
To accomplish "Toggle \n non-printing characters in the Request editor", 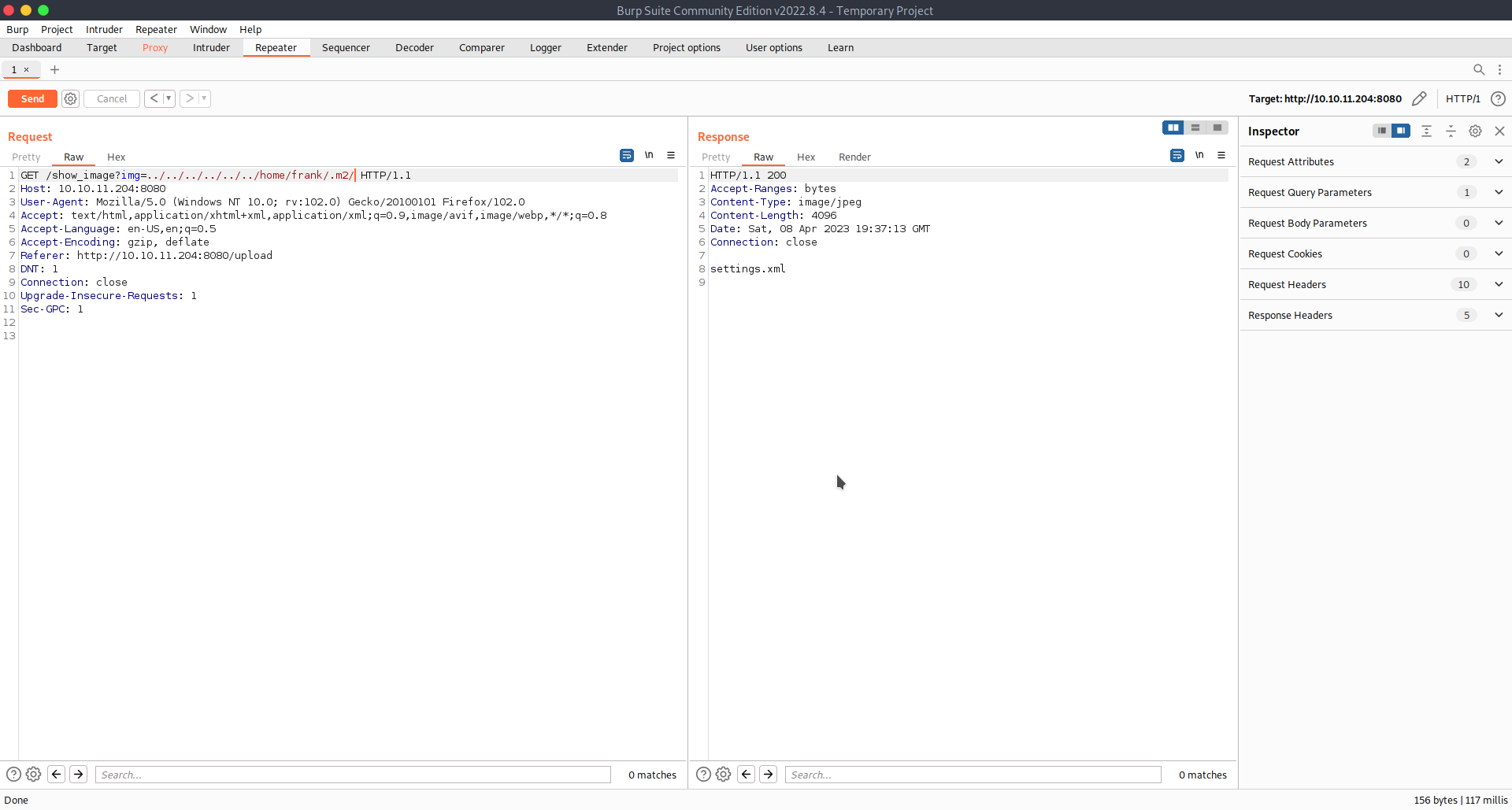I will coord(649,155).
